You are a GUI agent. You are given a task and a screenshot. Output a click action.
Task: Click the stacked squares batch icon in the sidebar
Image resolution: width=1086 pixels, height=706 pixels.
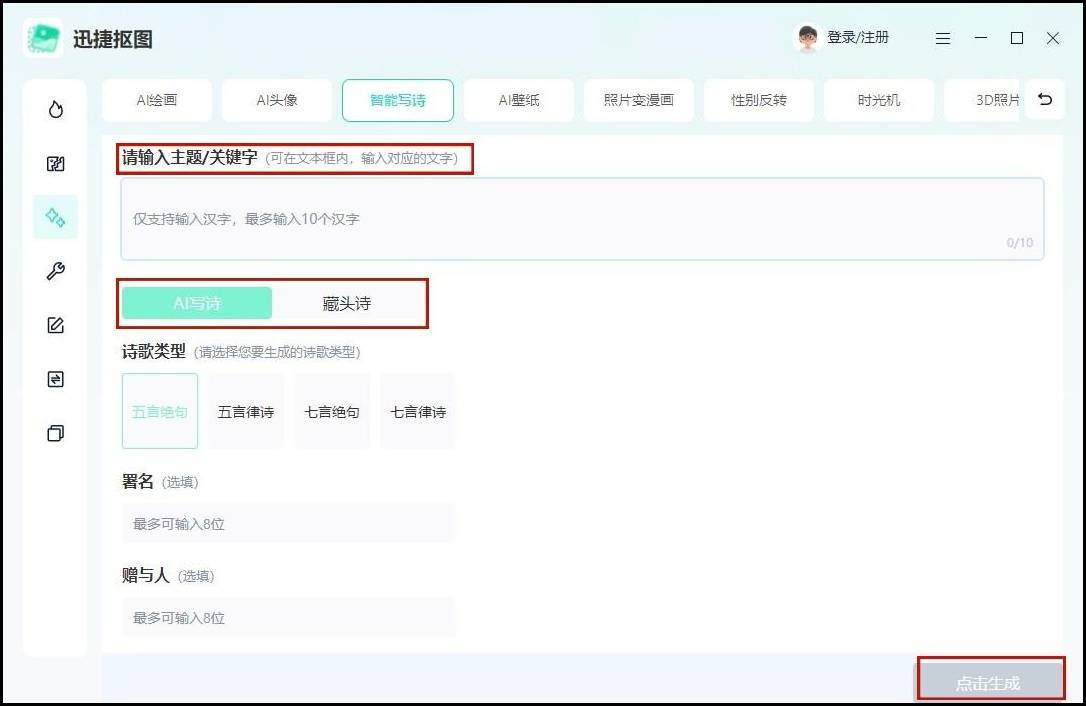[56, 433]
